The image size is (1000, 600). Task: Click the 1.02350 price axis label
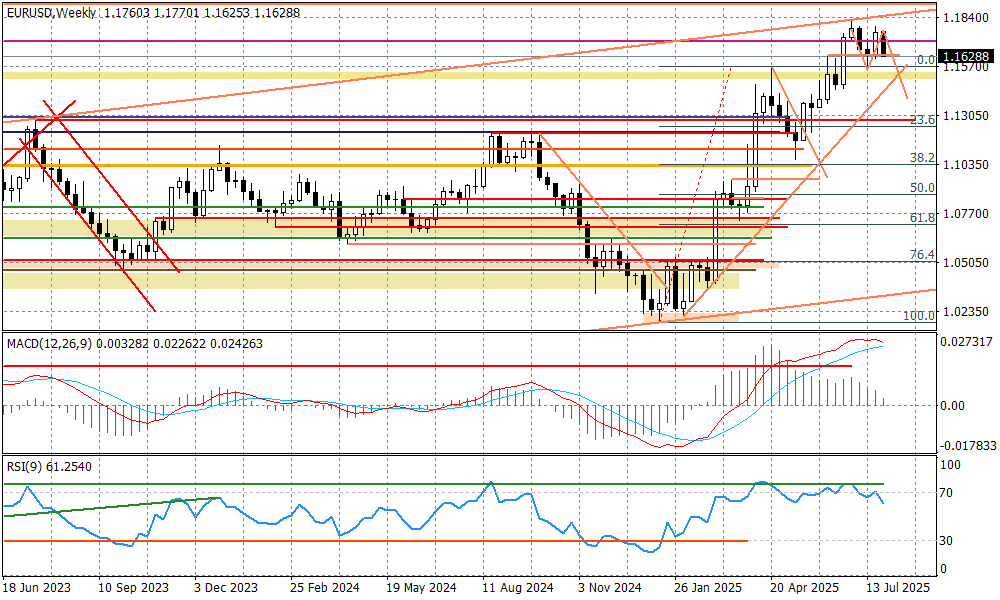point(965,312)
